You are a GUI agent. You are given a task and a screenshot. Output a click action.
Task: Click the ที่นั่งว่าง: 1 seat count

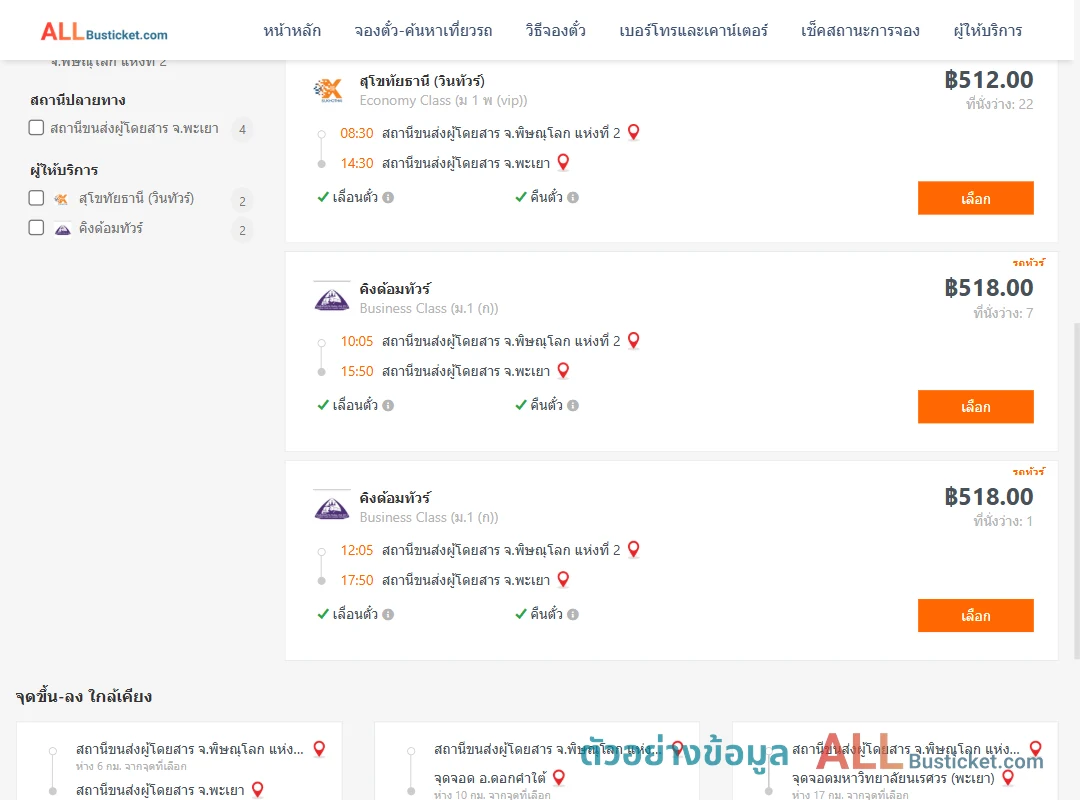(1003, 522)
